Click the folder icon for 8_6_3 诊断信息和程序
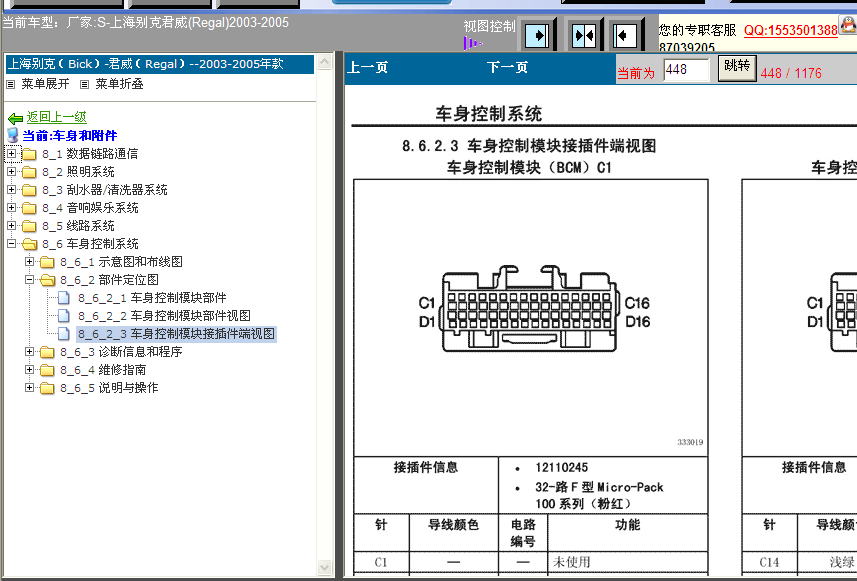Image resolution: width=857 pixels, height=581 pixels. click(x=48, y=352)
